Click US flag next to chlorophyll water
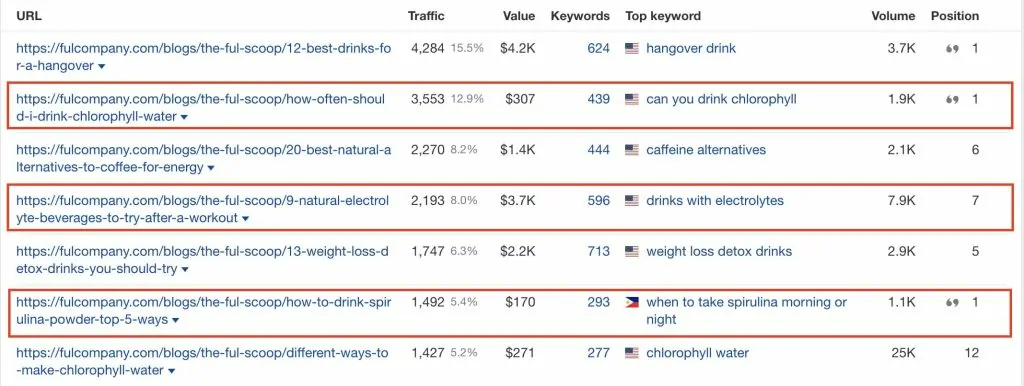The width and height of the screenshot is (1024, 386). pos(632,353)
